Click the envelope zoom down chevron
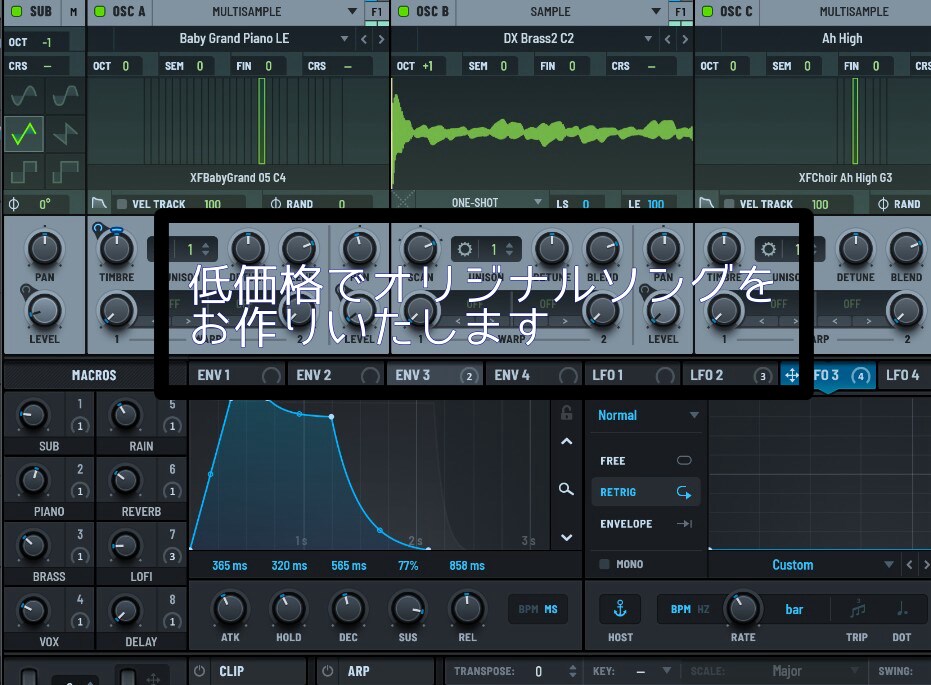 [567, 537]
